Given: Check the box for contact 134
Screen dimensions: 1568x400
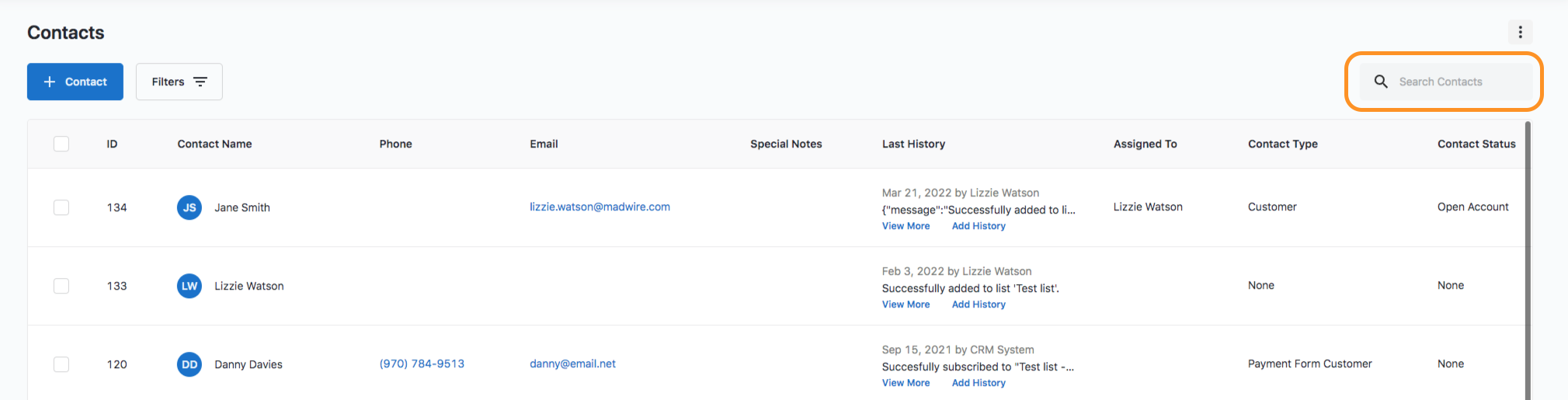Looking at the screenshot, I should [x=61, y=207].
